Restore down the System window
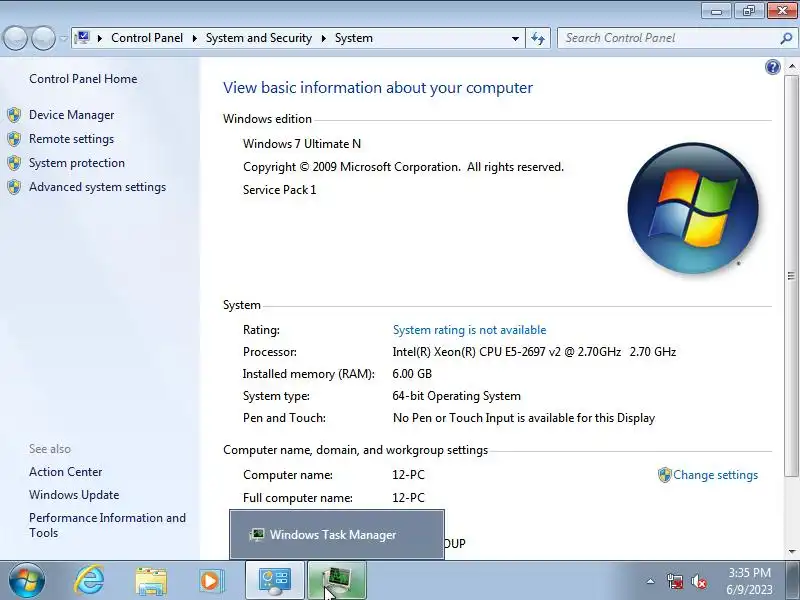This screenshot has width=800, height=600. click(x=748, y=11)
